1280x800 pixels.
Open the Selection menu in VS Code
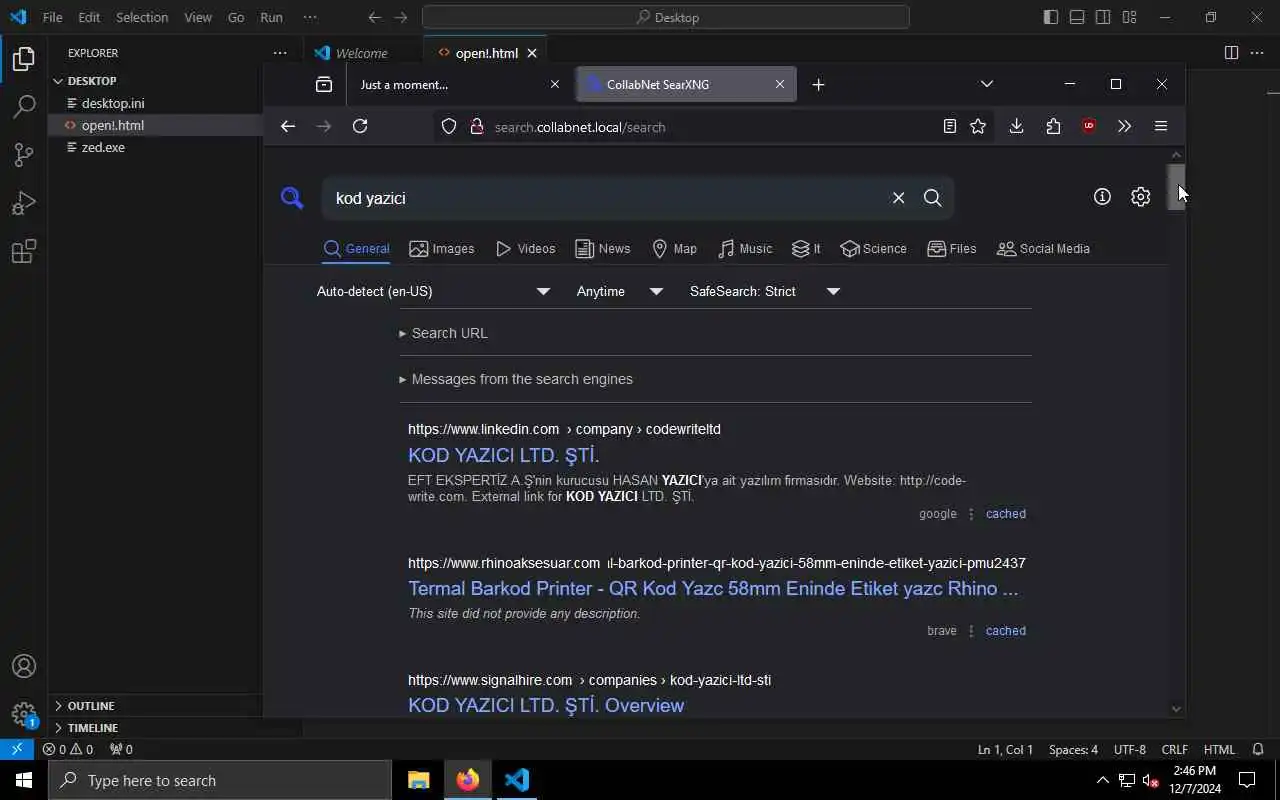(142, 17)
